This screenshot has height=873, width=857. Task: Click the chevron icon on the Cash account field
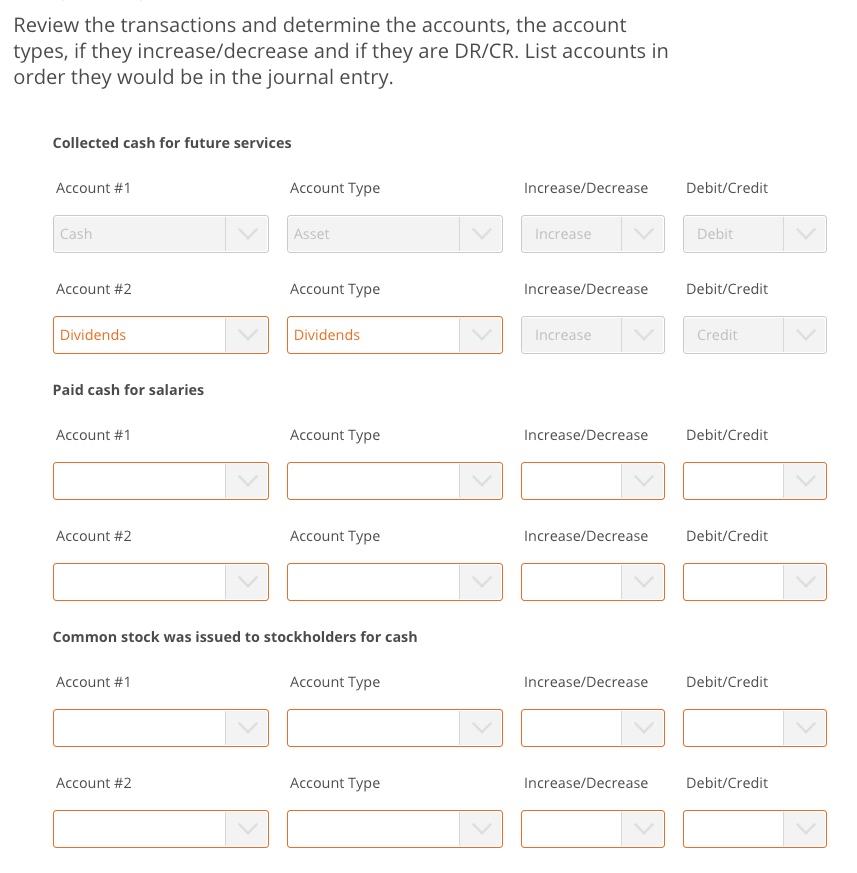(x=247, y=234)
